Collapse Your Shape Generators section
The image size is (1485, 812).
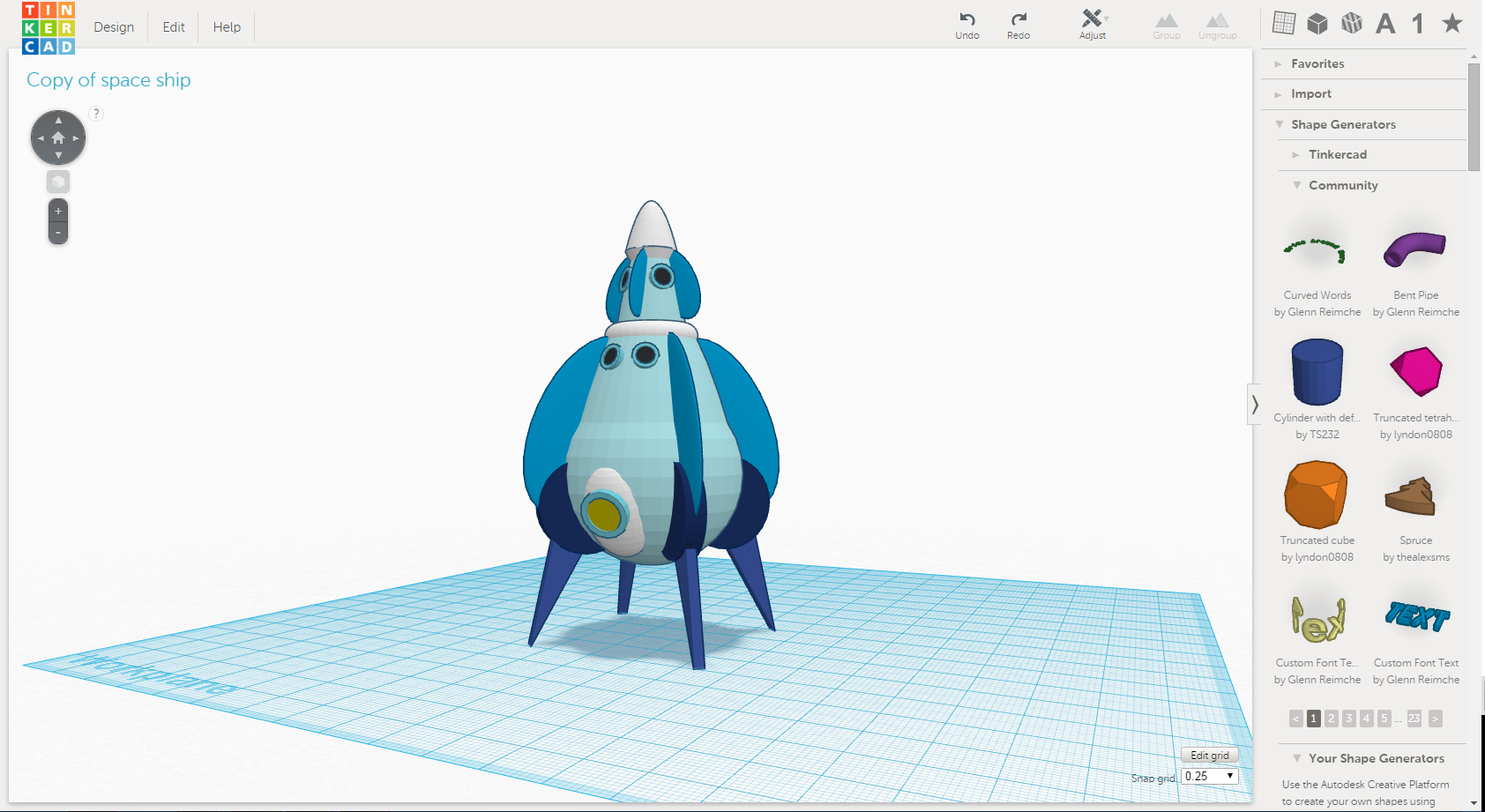[1373, 759]
